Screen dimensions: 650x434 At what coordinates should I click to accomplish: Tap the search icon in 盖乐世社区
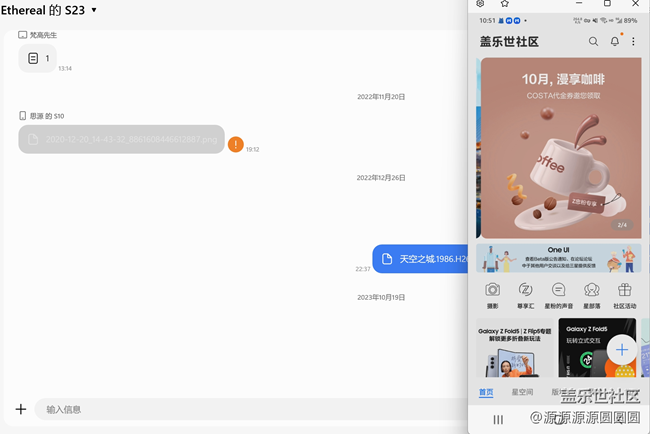593,42
